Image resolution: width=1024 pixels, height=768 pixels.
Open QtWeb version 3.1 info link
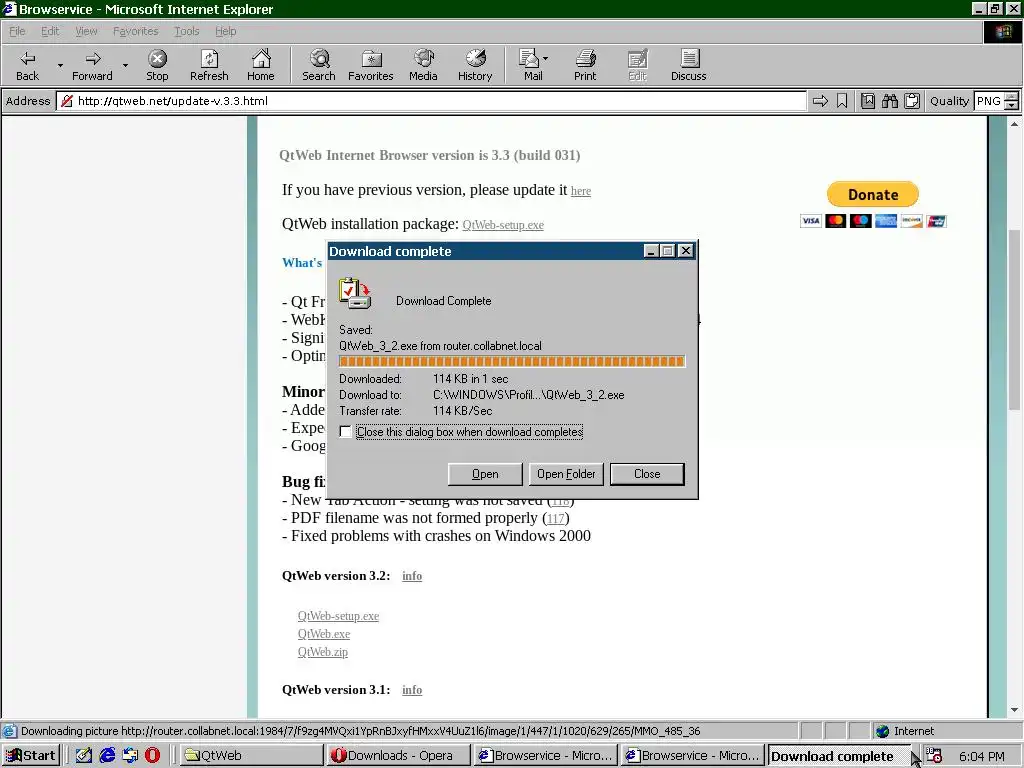point(412,690)
